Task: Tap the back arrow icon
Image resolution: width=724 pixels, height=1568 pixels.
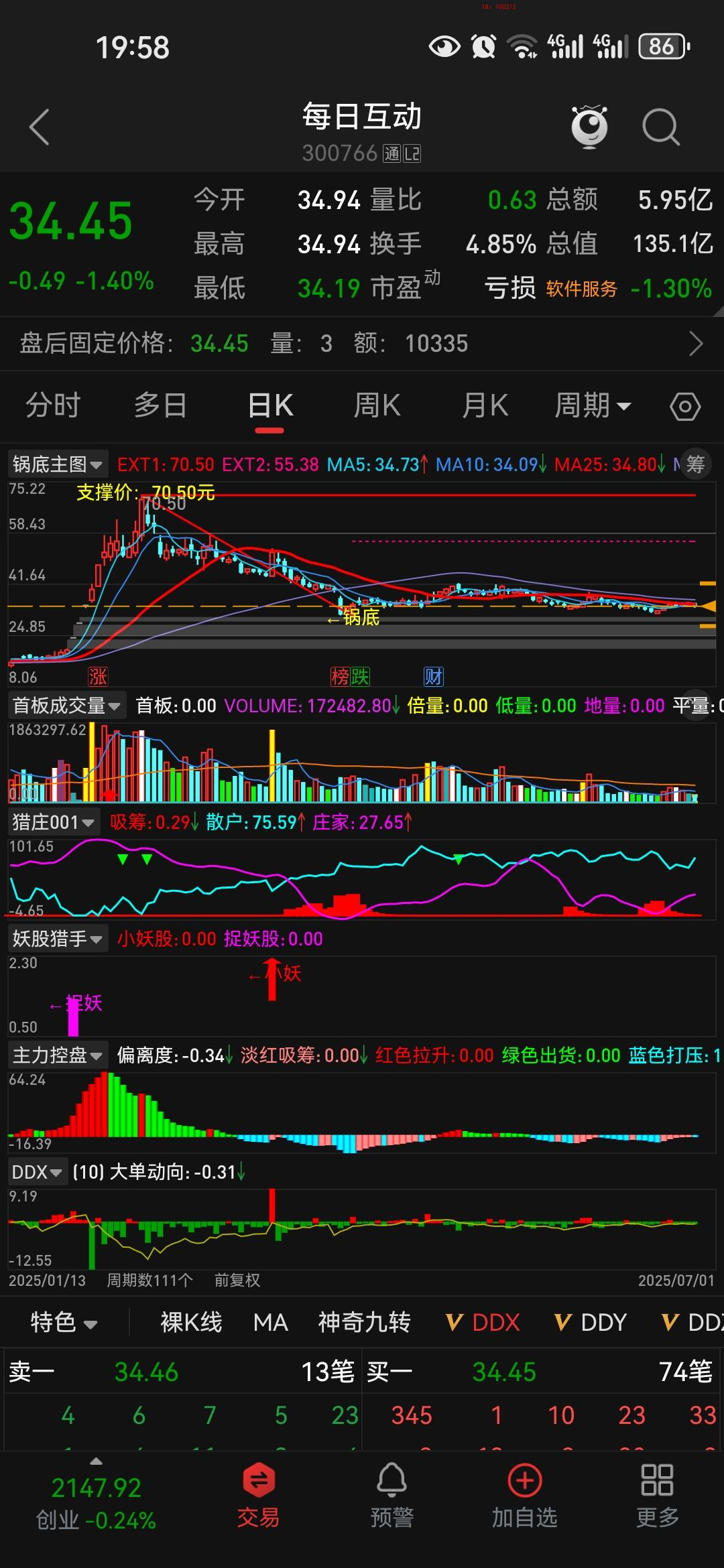Action: point(40,127)
